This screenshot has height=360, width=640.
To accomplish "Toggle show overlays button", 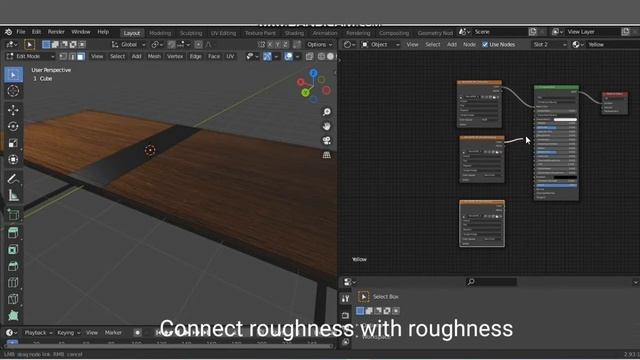I will pos(288,56).
